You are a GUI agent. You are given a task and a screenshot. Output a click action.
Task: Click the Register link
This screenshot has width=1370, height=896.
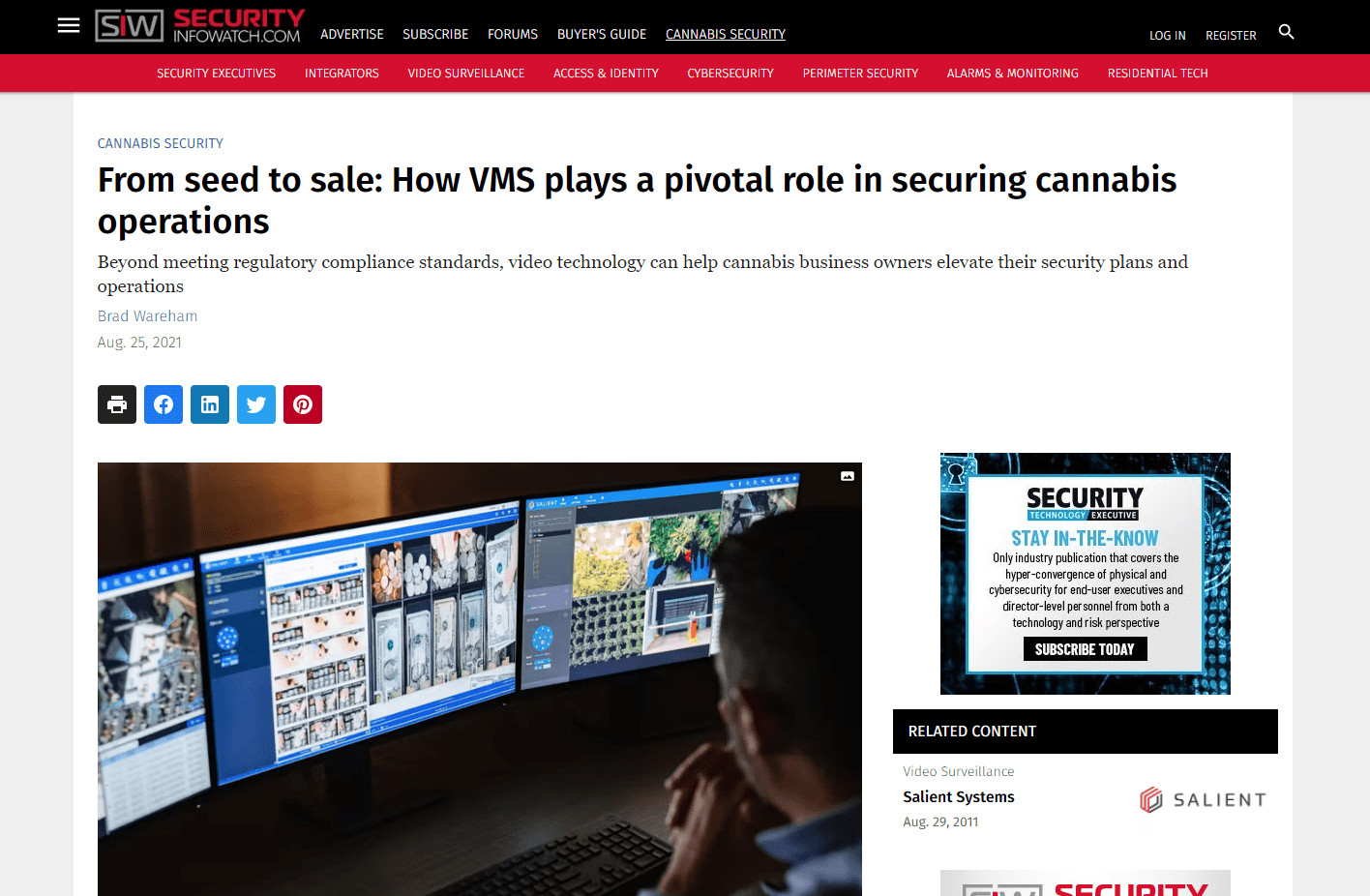[x=1231, y=36]
